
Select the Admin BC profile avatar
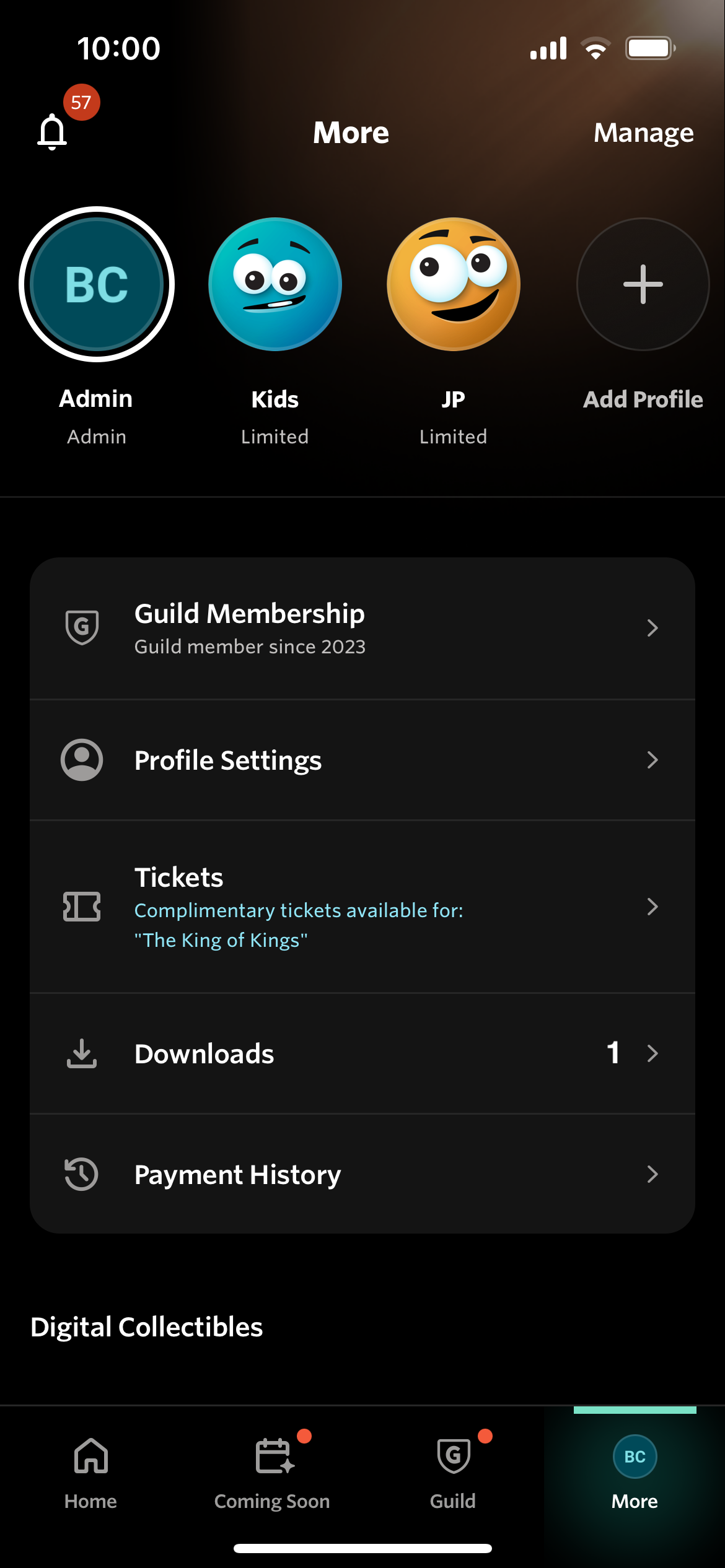[x=97, y=284]
